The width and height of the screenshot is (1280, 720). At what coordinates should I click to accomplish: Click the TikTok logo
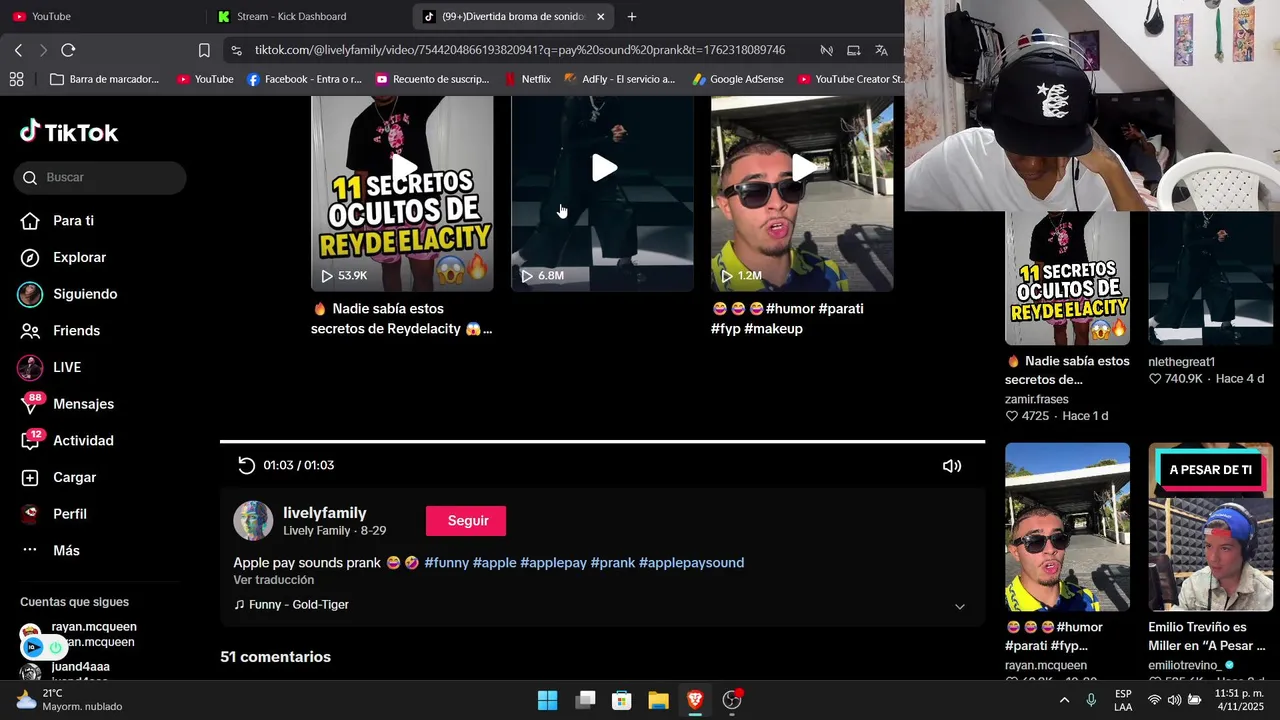pos(69,132)
